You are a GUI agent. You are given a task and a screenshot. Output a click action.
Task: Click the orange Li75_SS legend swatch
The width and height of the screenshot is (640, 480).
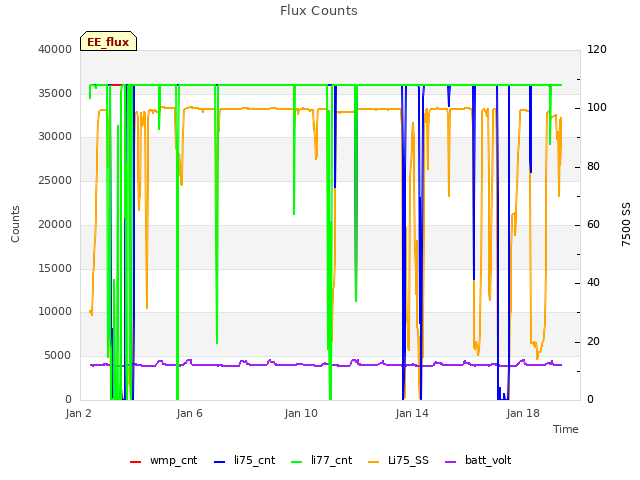[374, 462]
